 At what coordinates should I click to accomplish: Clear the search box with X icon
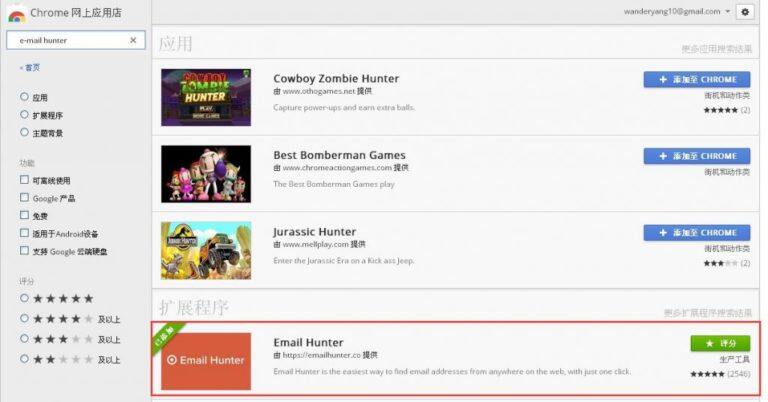(133, 40)
